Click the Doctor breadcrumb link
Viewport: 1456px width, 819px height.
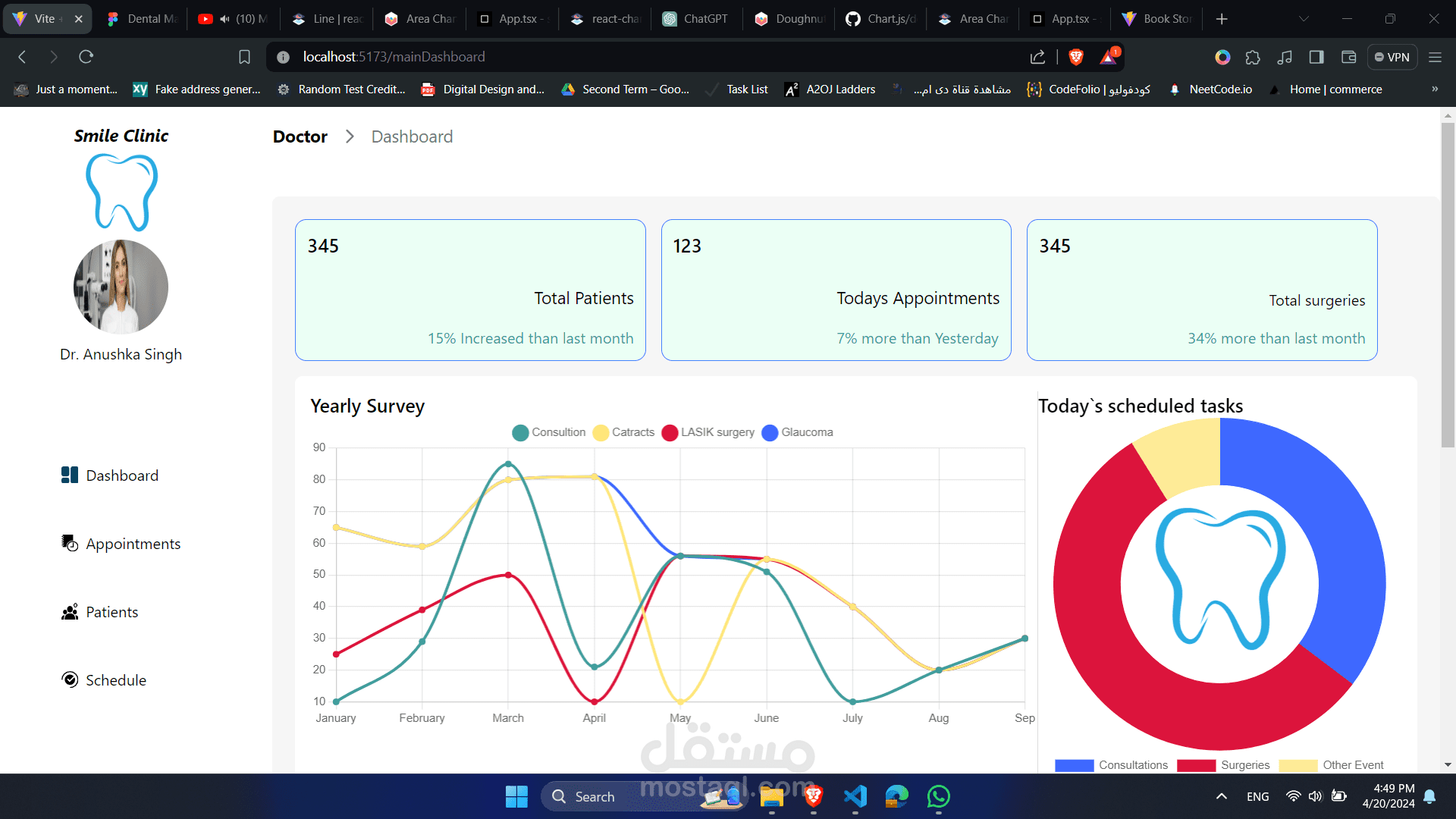pyautogui.click(x=300, y=136)
